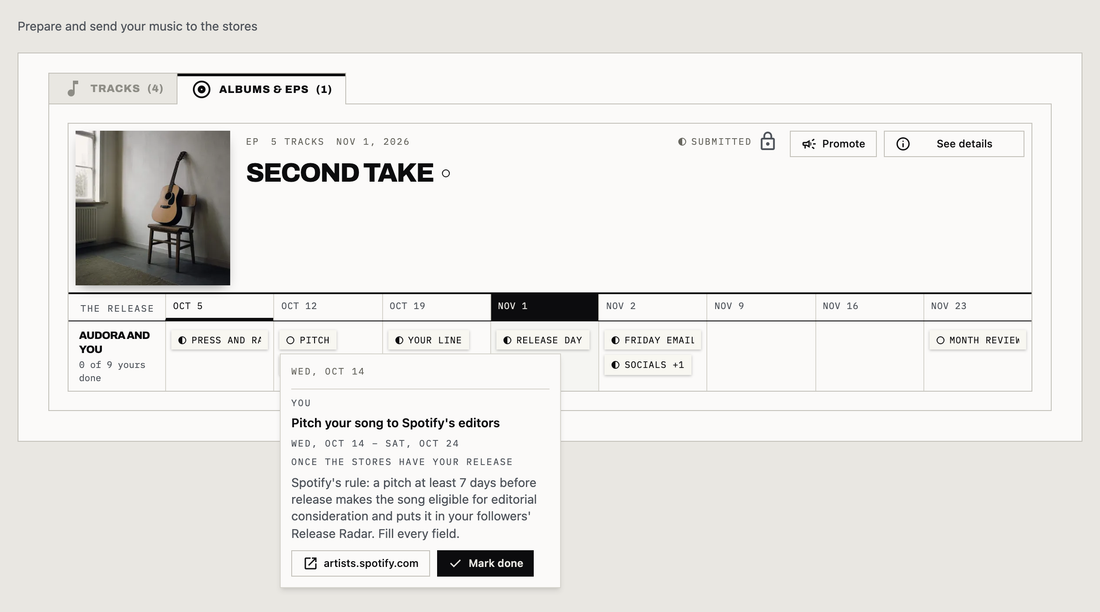The image size is (1100, 612).
Task: Click external link icon beside artists.spotify.com
Action: 310,564
